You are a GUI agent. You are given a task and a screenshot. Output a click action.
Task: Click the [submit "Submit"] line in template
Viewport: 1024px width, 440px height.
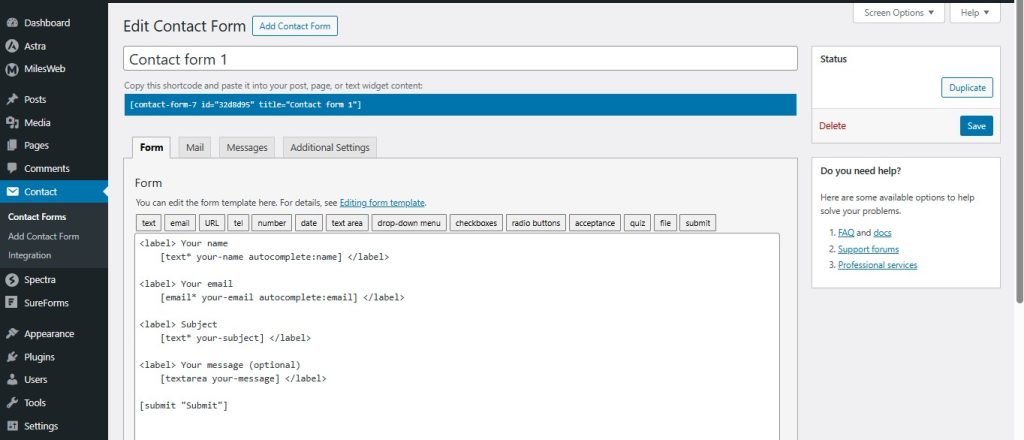point(184,406)
